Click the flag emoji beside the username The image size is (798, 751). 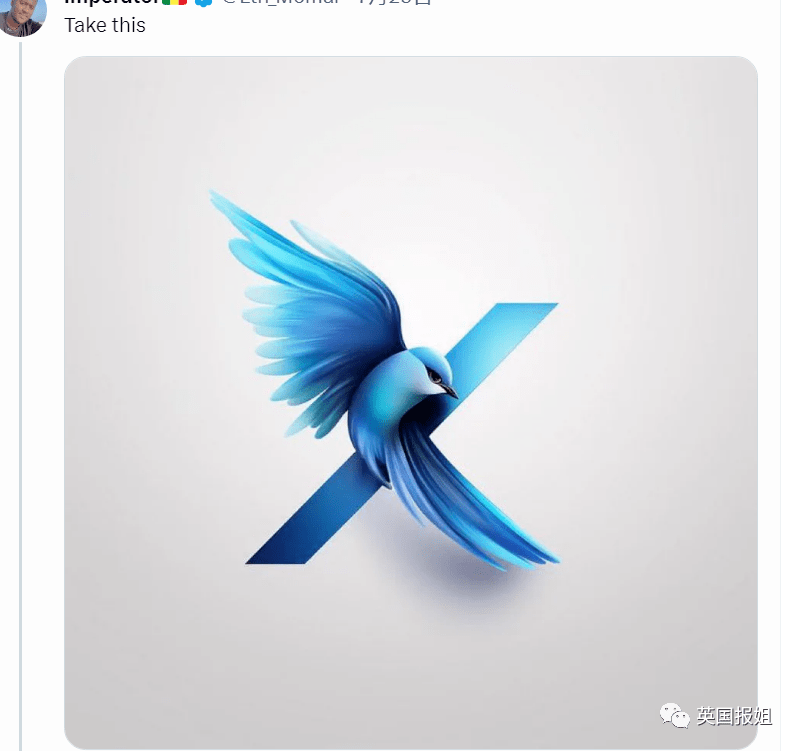(x=175, y=2)
